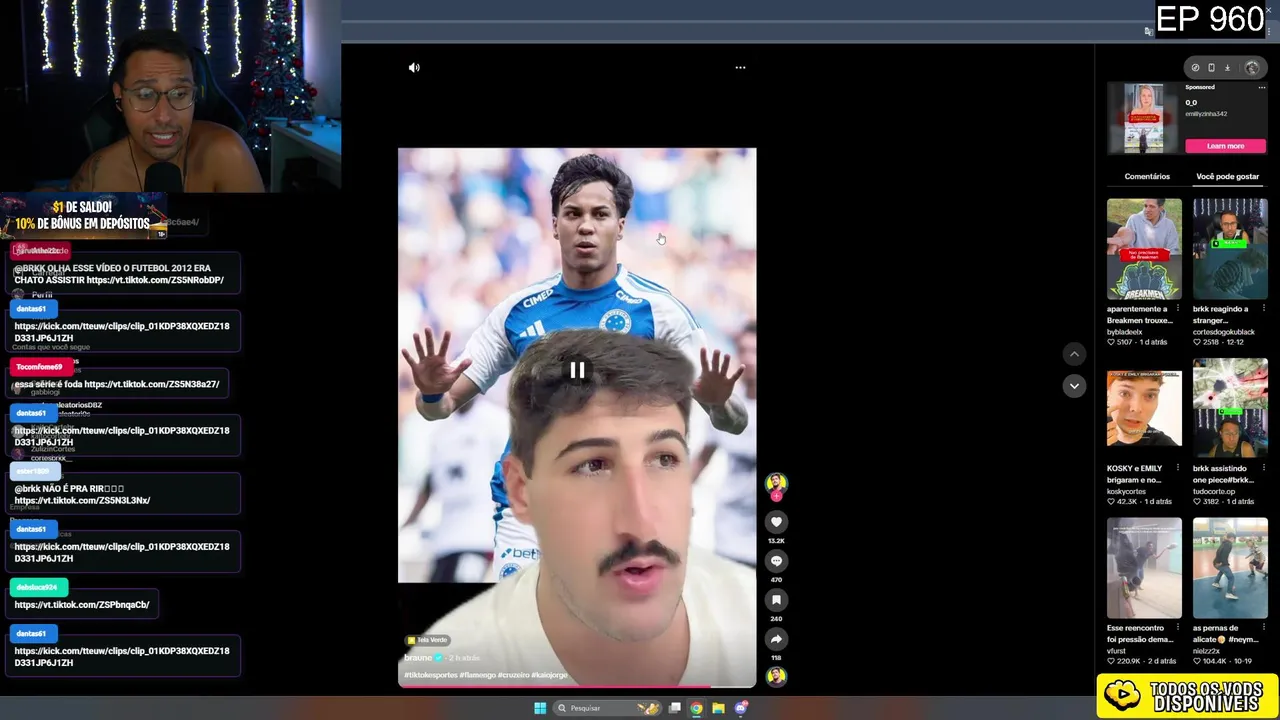Like the video using the heart icon
This screenshot has width=1280, height=720.
click(x=776, y=522)
